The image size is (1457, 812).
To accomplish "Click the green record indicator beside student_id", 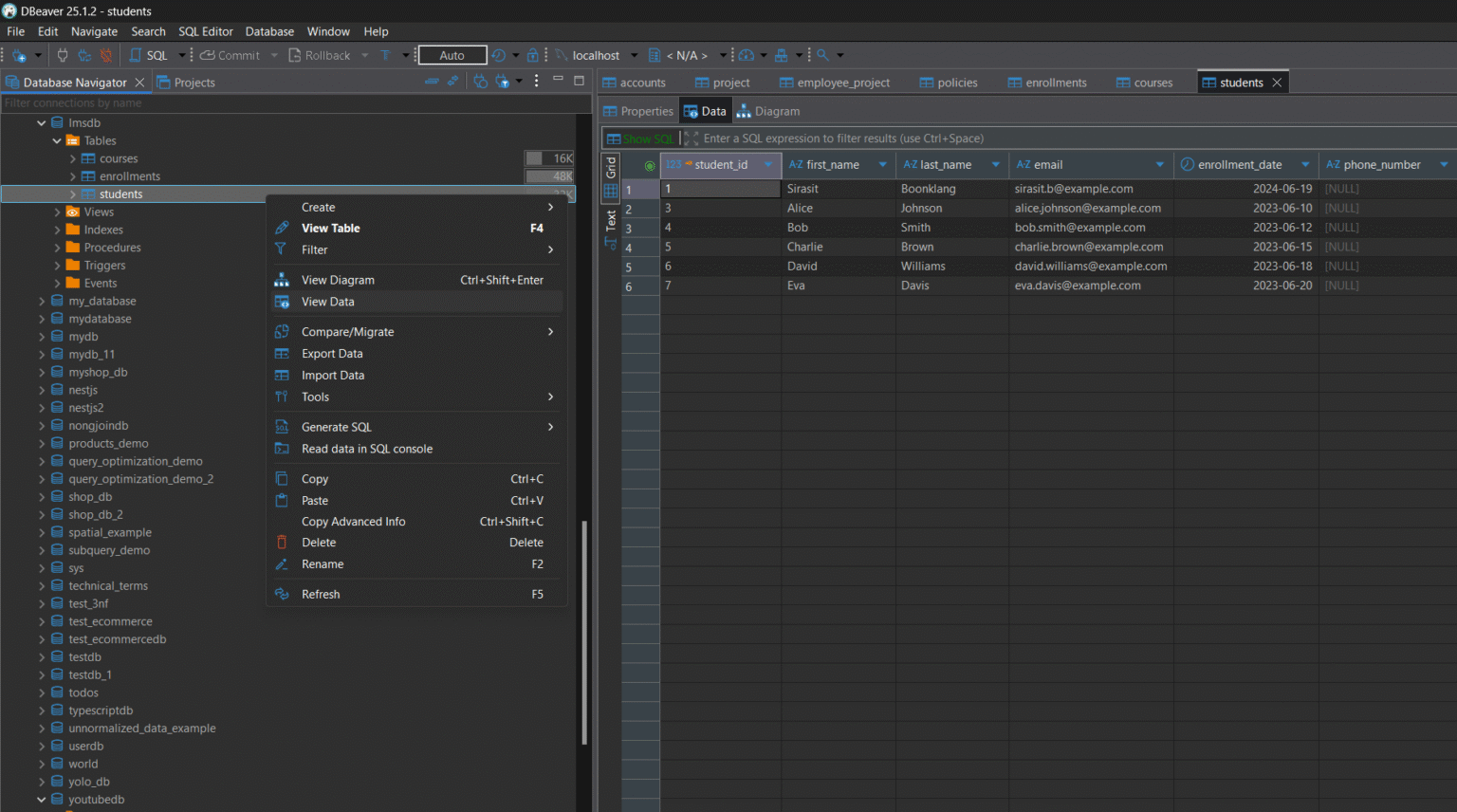I will [x=651, y=164].
